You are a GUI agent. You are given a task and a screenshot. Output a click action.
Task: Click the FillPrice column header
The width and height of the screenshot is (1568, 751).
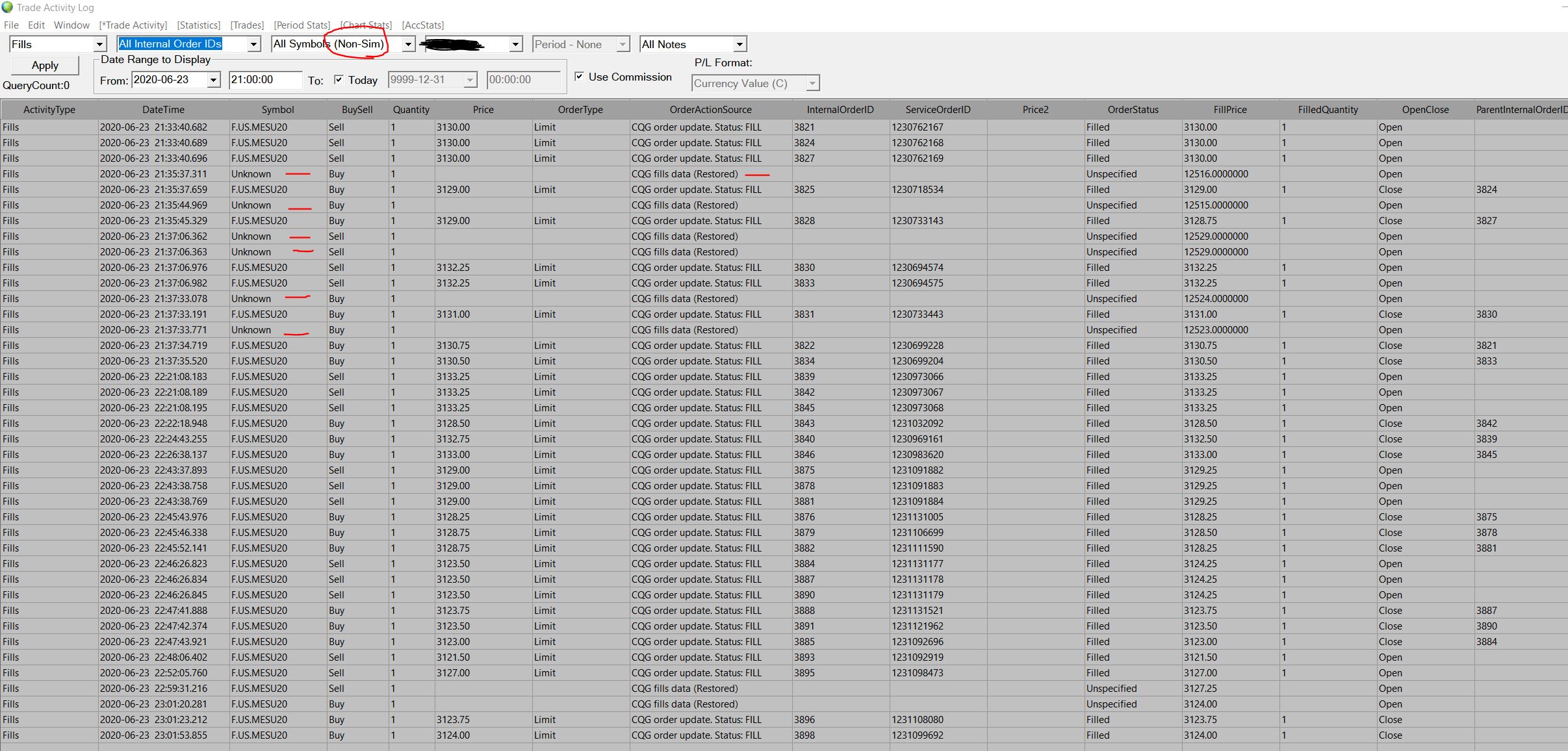coord(1230,110)
